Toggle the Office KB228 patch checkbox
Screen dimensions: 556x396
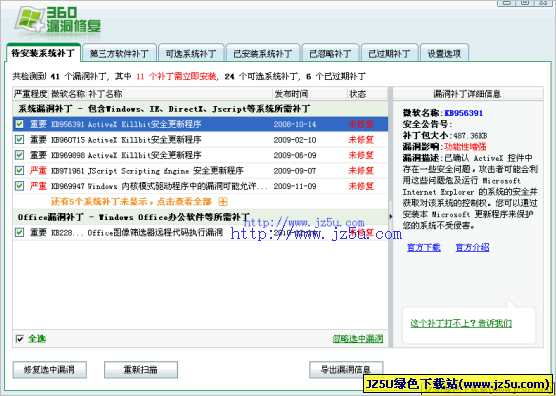point(20,233)
